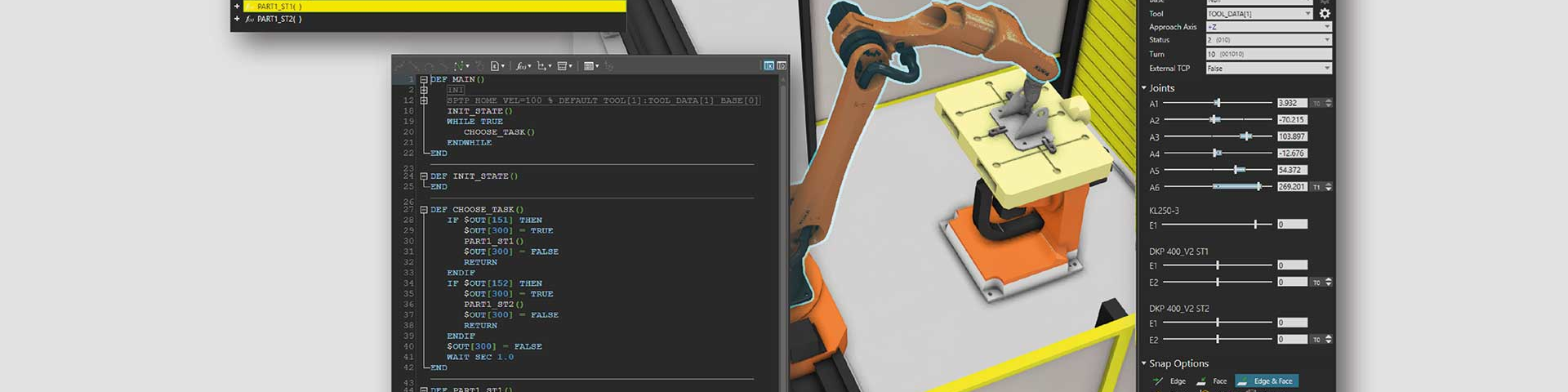This screenshot has width=1568, height=392.
Task: Collapse the Joints section
Action: [1143, 88]
